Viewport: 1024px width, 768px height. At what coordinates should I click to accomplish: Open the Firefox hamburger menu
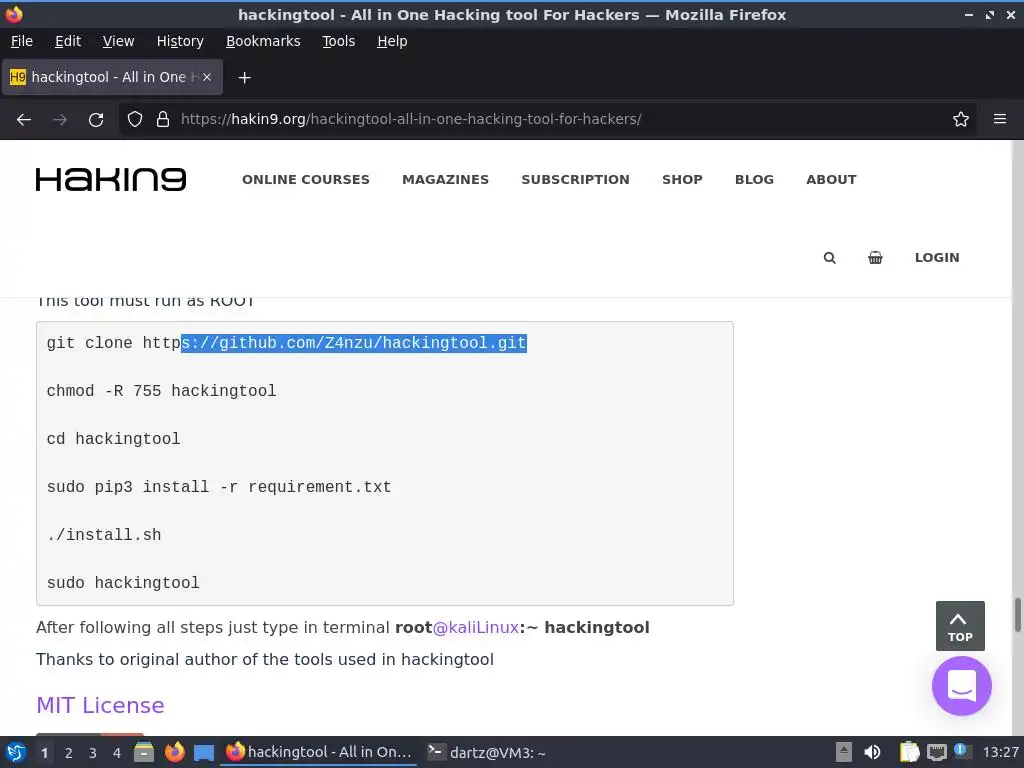pyautogui.click(x=1000, y=119)
